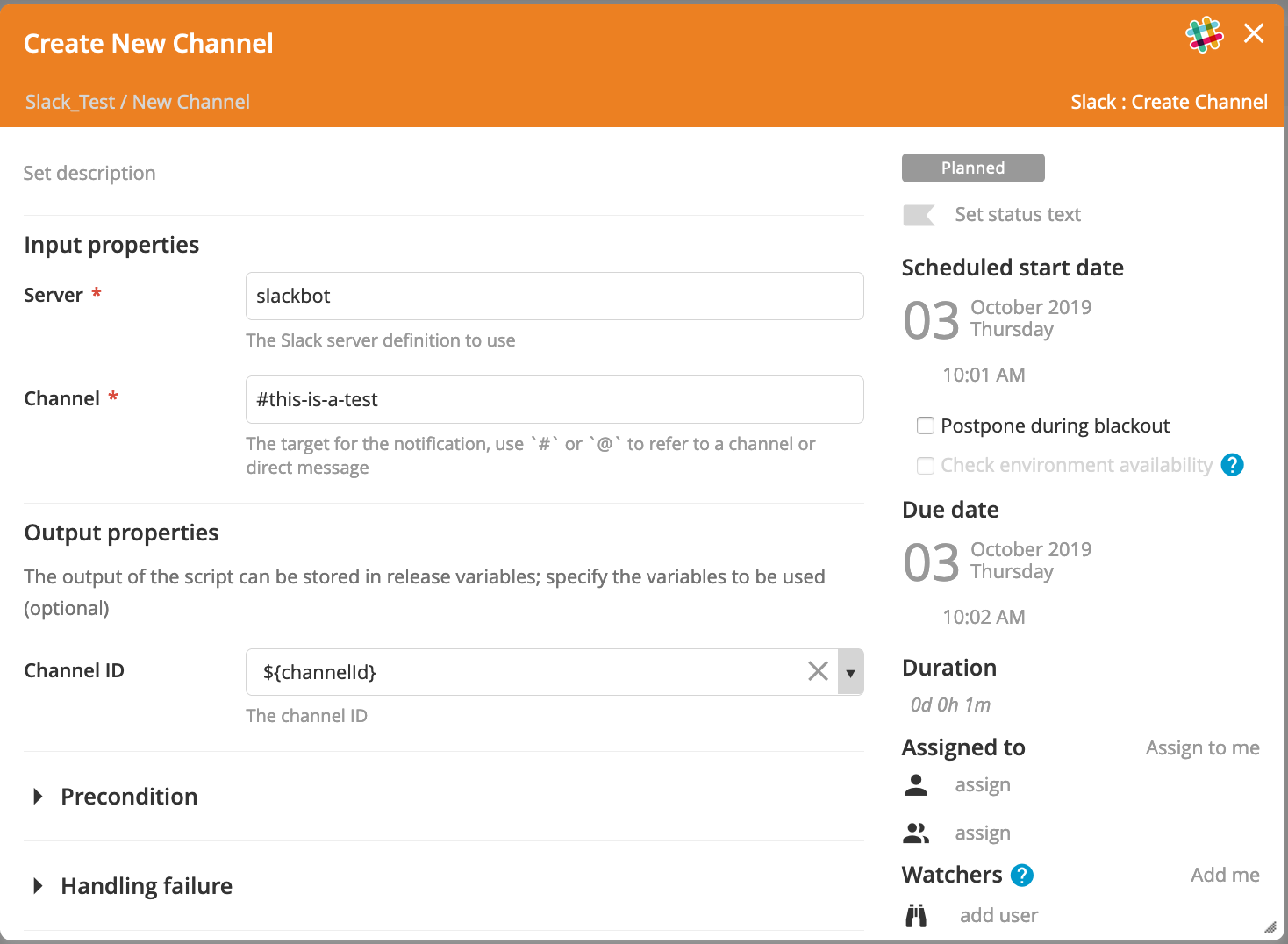The height and width of the screenshot is (944, 1288).
Task: Click the status flag icon
Action: click(x=919, y=215)
